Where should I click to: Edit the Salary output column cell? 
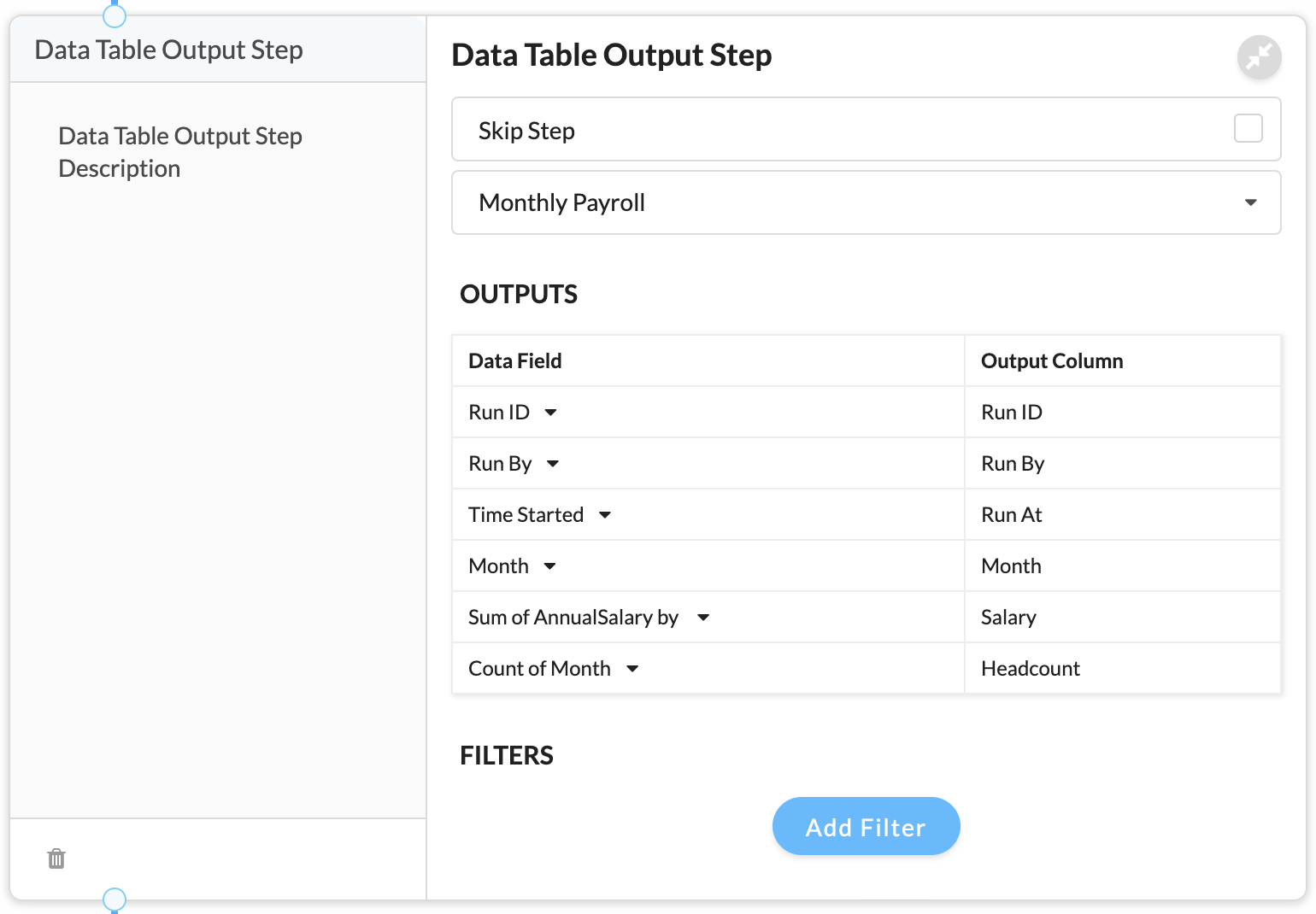[x=1122, y=617]
